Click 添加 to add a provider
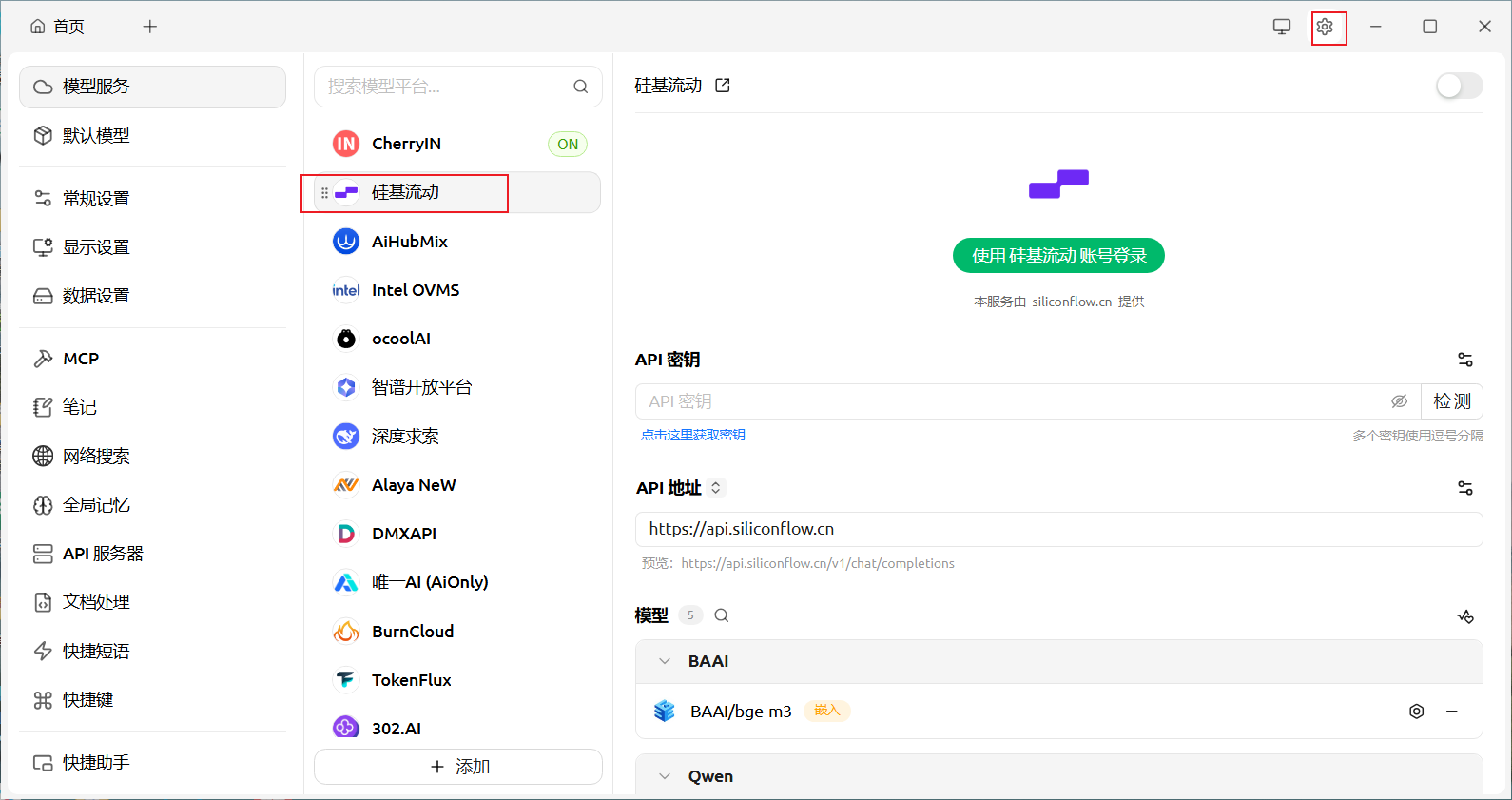Screen dimensions: 1512x800 (458, 767)
